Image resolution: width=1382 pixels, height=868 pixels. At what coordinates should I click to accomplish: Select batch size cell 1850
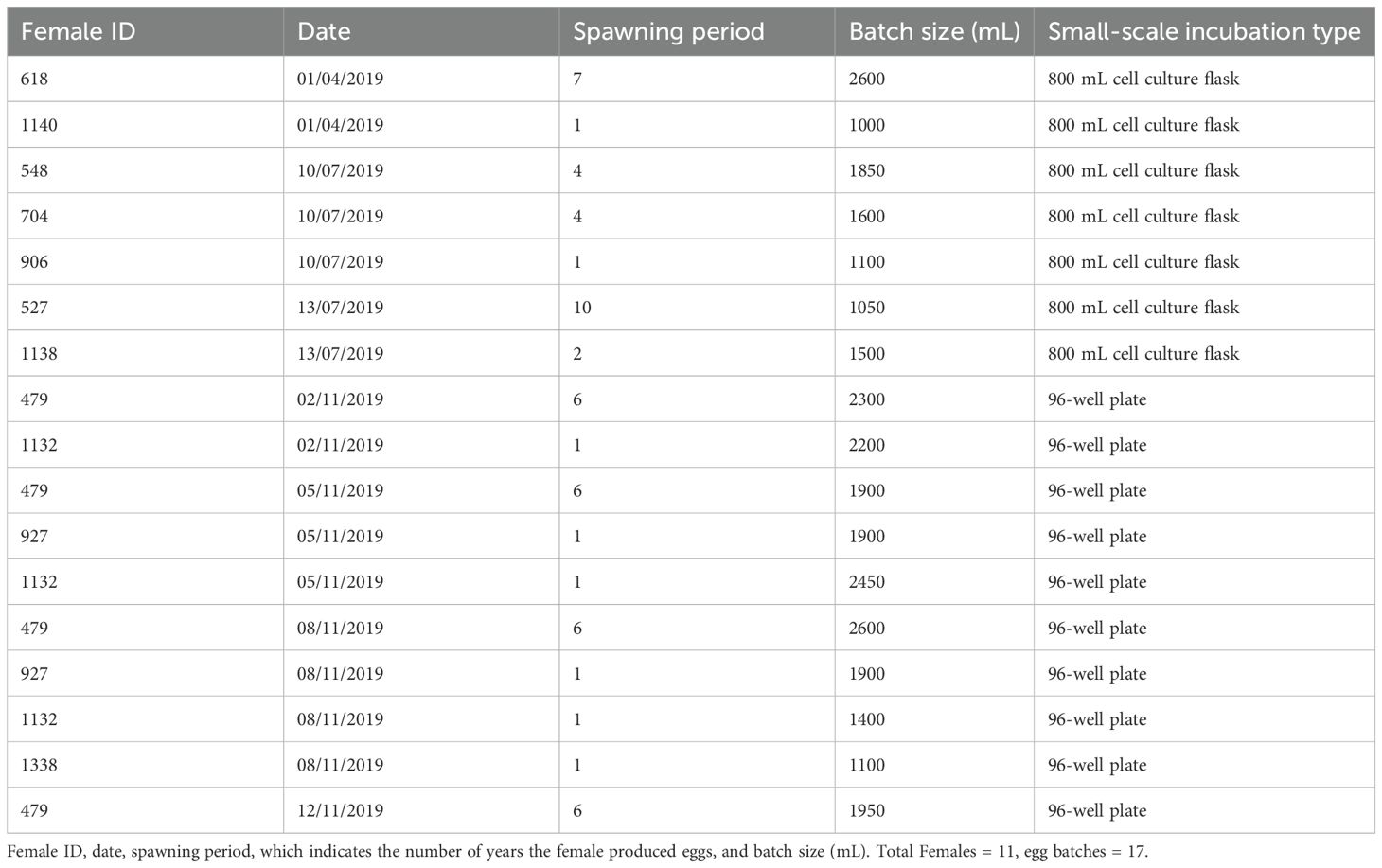pyautogui.click(x=866, y=171)
